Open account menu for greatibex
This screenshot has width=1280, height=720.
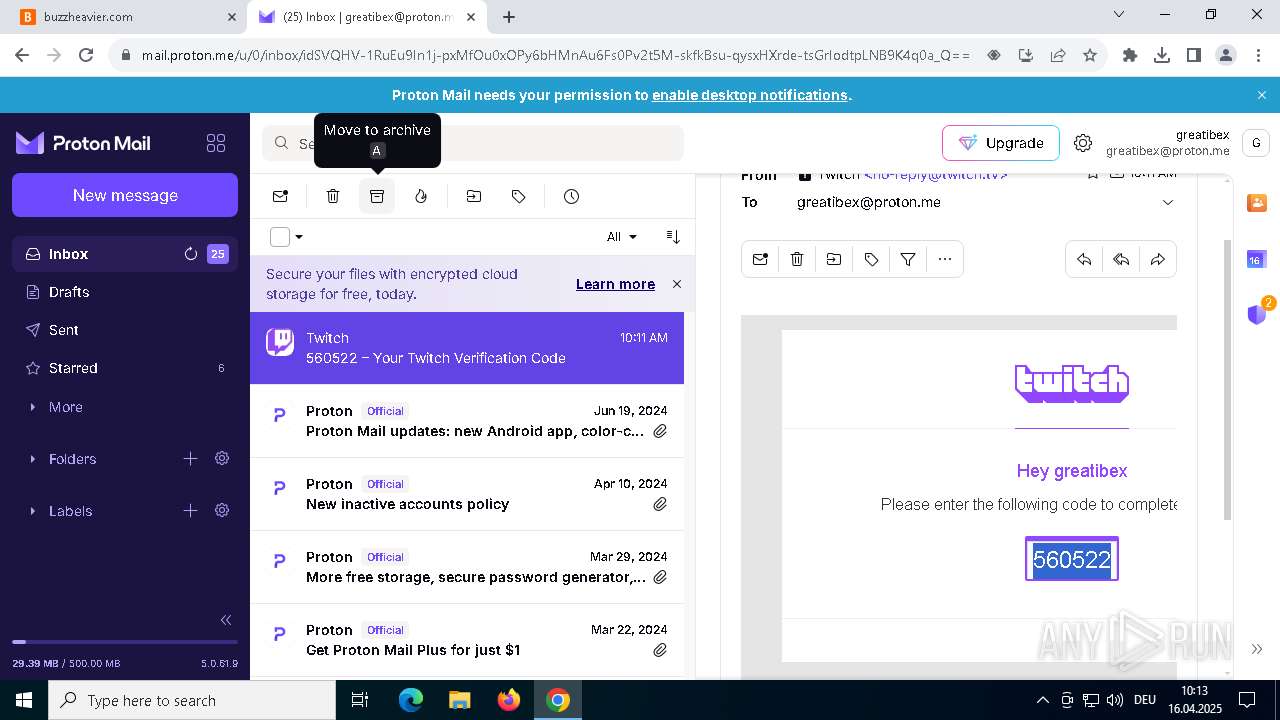click(x=1256, y=143)
